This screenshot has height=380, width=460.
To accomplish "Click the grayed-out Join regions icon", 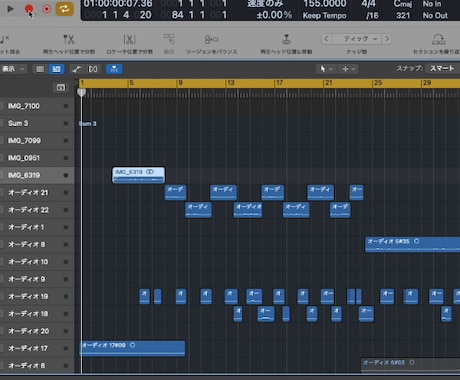I will pyautogui.click(x=169, y=39).
